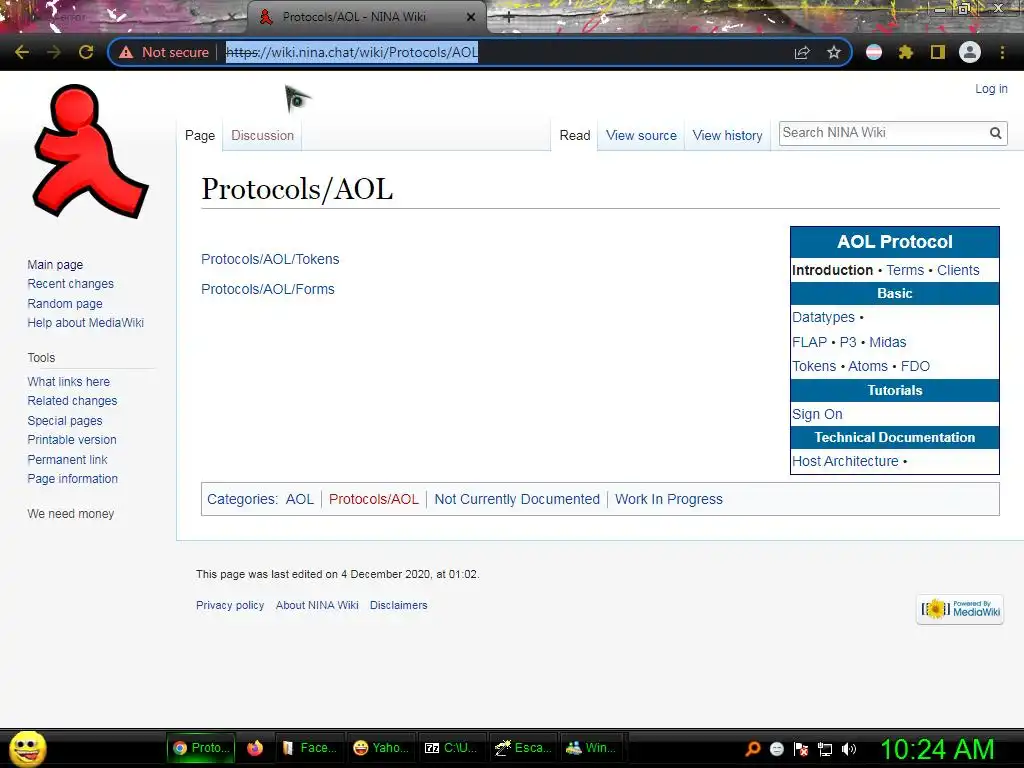Reload the current page
The image size is (1024, 768).
[x=86, y=52]
